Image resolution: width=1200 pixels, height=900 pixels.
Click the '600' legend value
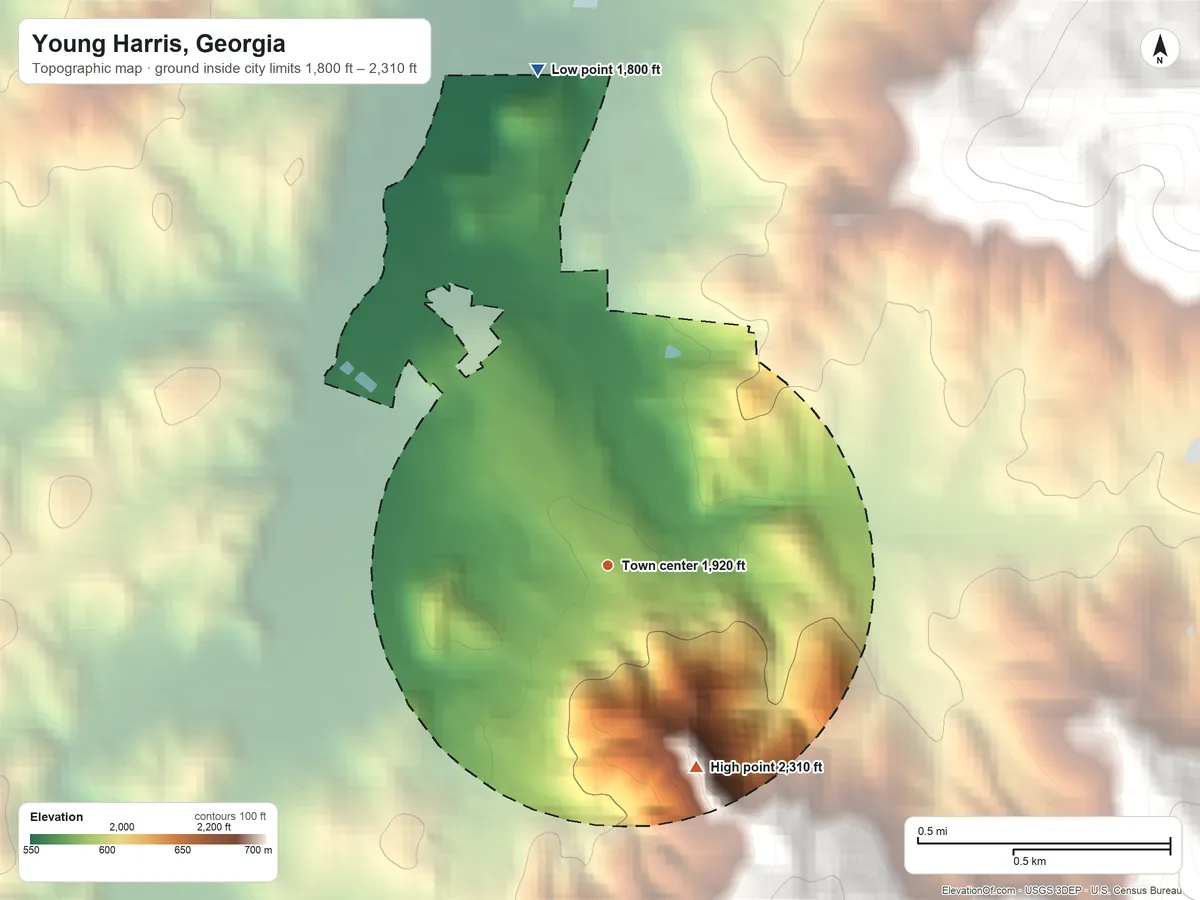(x=107, y=850)
